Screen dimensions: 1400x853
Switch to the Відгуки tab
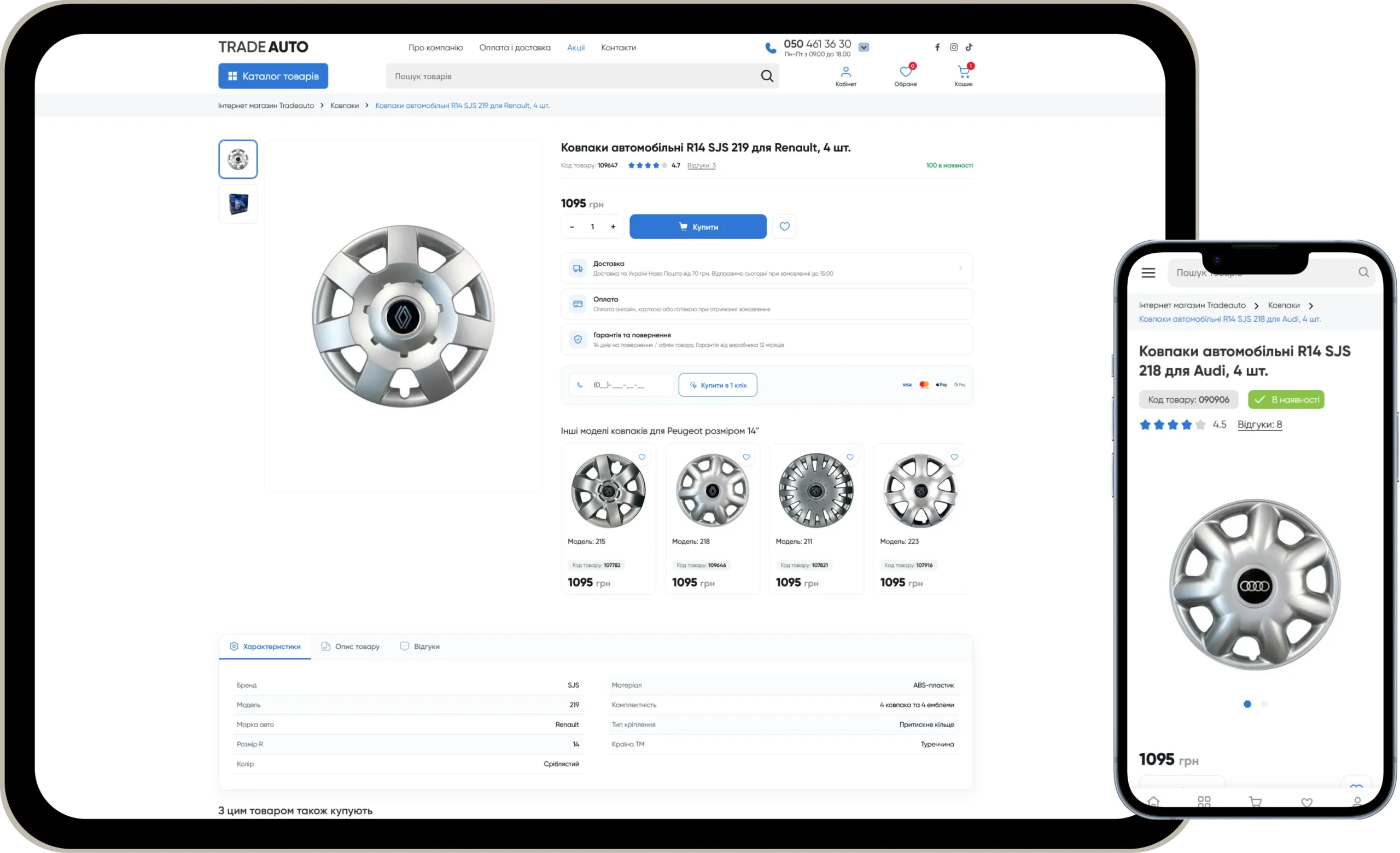(420, 646)
